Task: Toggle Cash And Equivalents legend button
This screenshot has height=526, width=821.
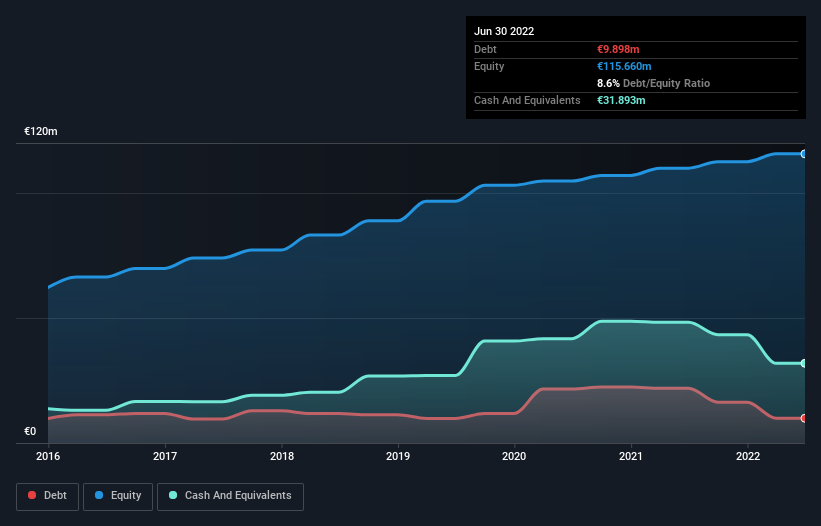Action: point(230,496)
